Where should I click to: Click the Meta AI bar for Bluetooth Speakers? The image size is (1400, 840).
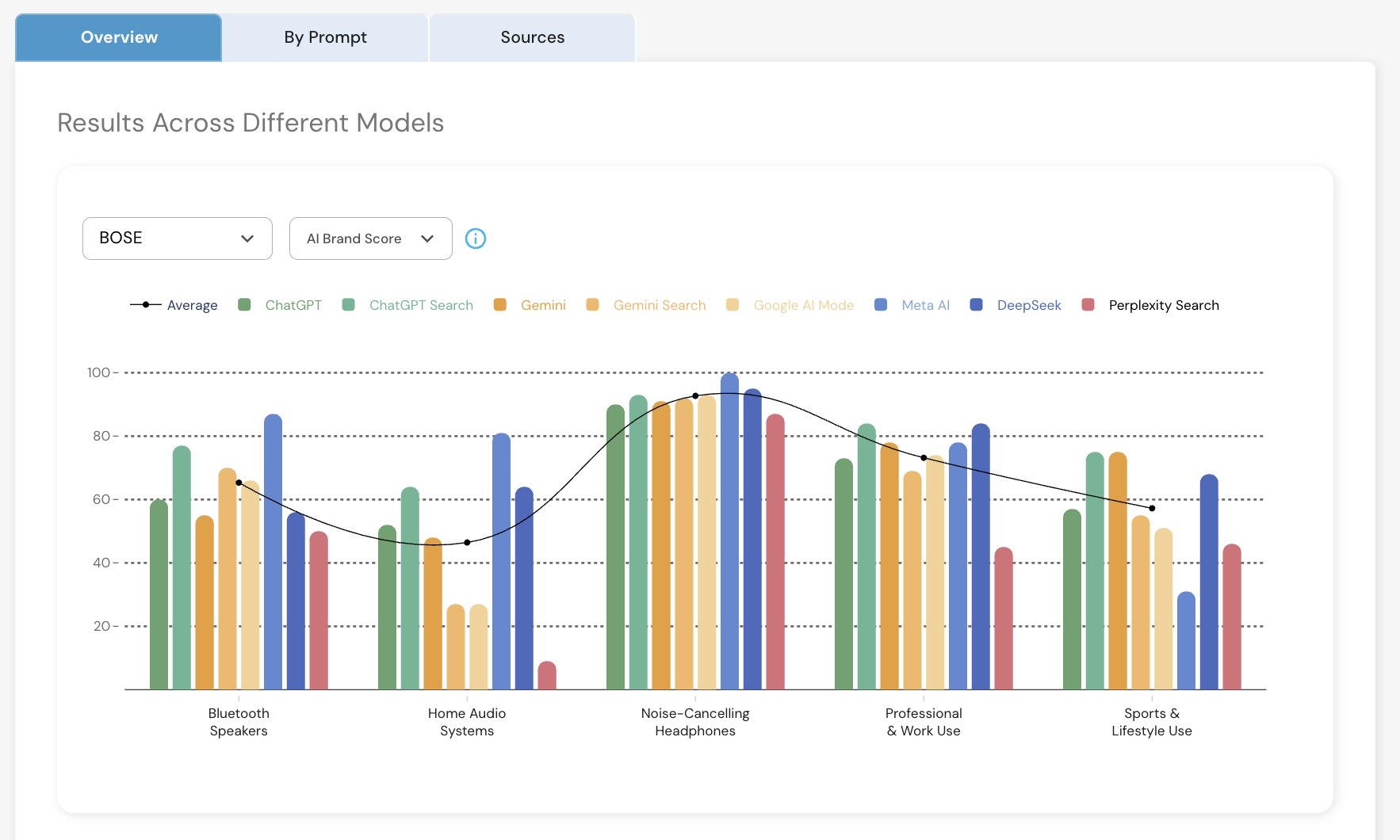coord(273,552)
